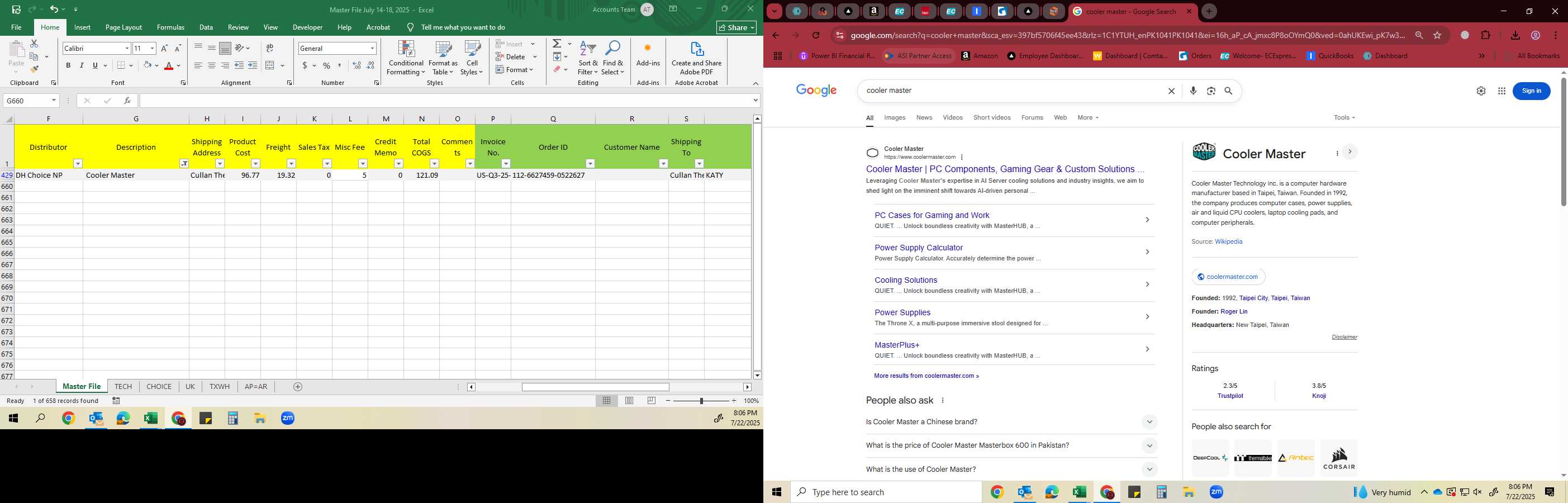Viewport: 1568px width, 503px height.
Task: Click the font color red swatch
Action: click(169, 66)
